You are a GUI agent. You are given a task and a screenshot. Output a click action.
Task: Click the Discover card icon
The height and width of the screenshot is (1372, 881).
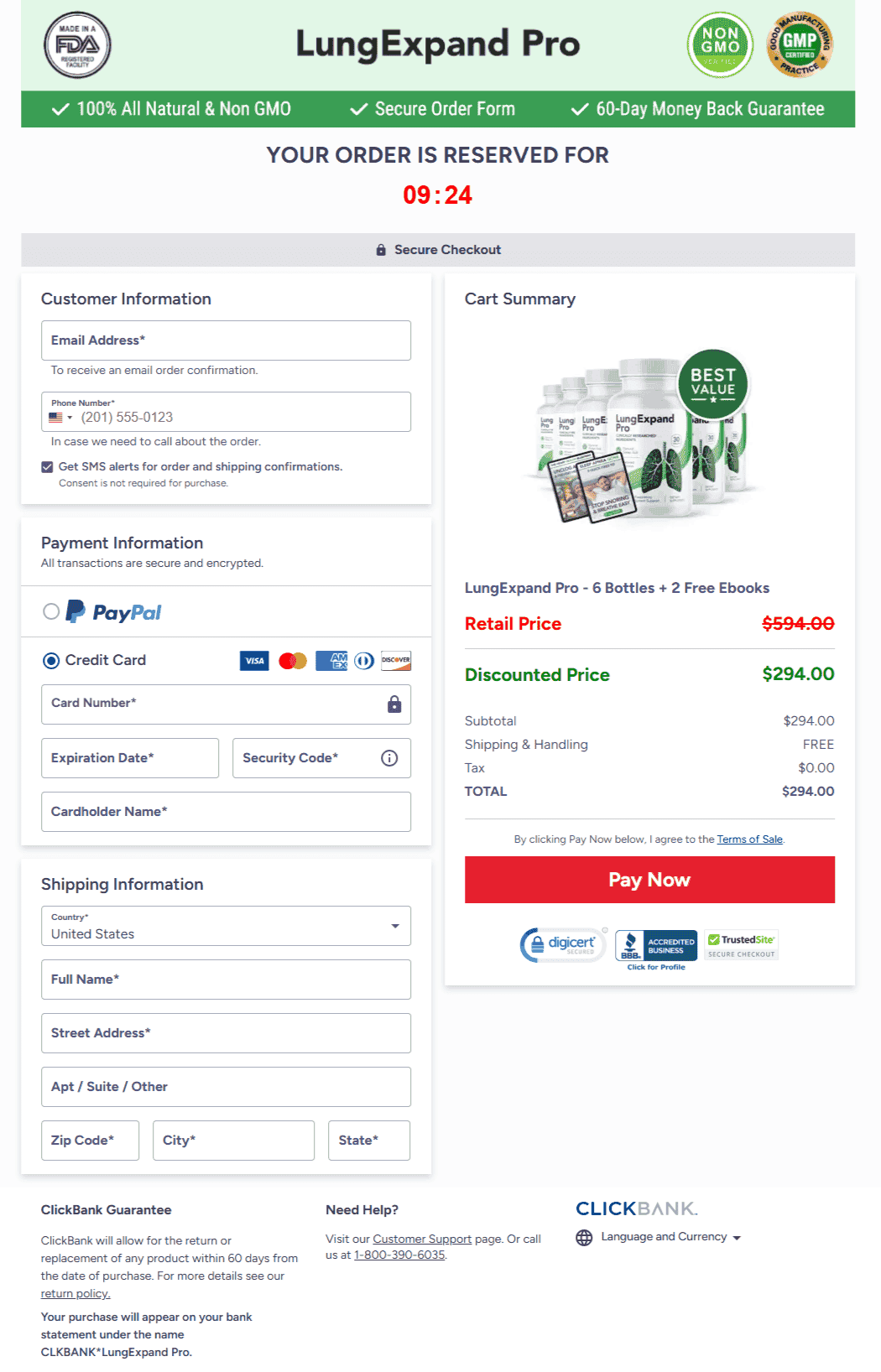[x=396, y=661]
